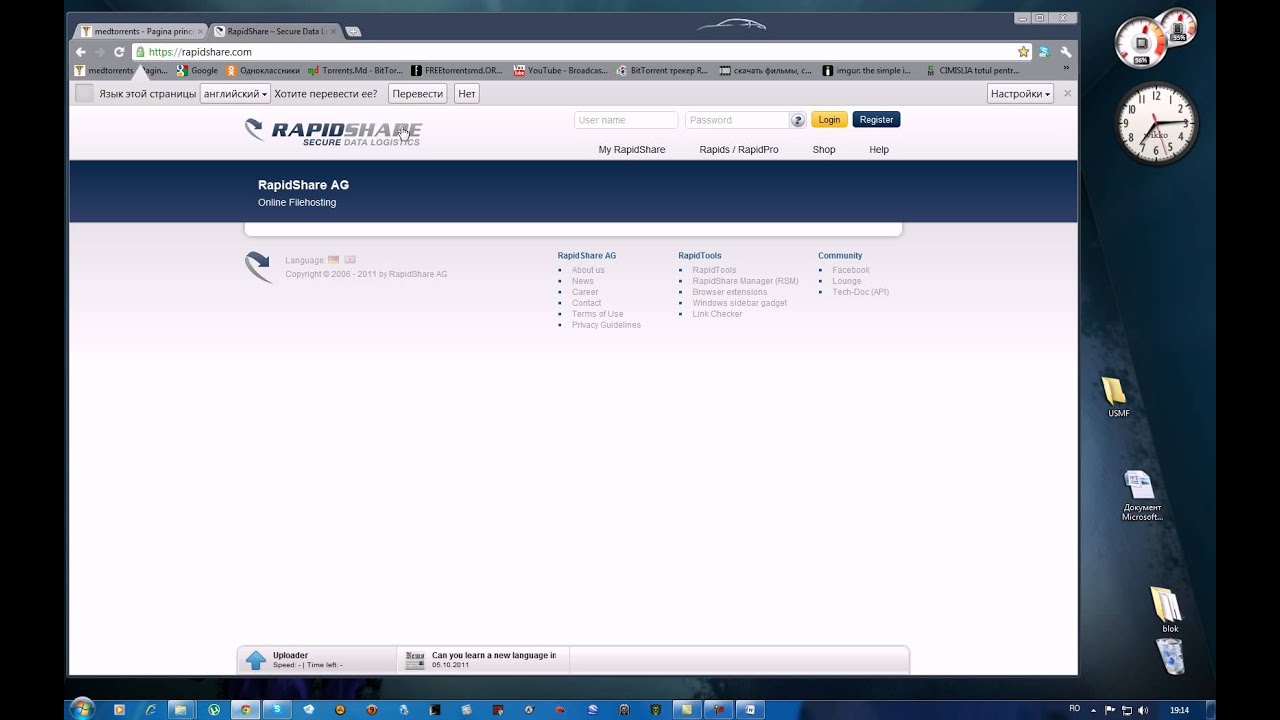Viewport: 1280px width, 720px height.
Task: Click the Password input field
Action: [737, 120]
